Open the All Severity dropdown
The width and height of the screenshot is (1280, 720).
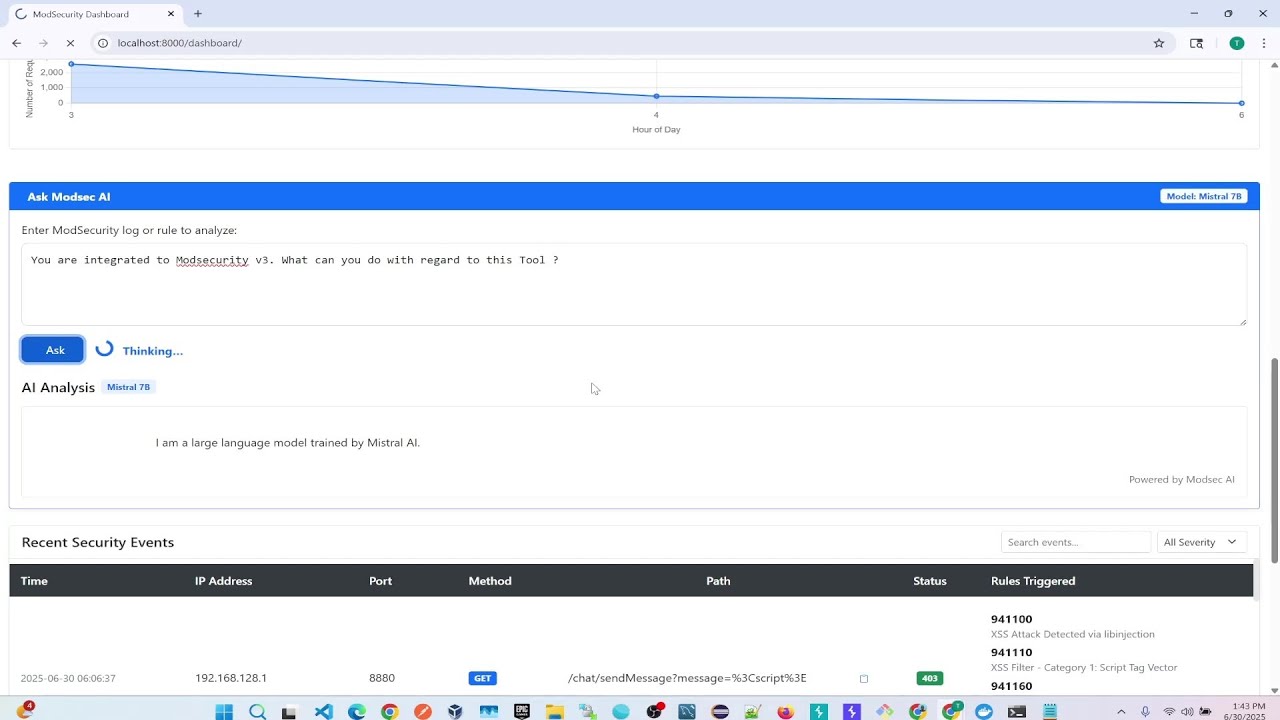[x=1201, y=542]
